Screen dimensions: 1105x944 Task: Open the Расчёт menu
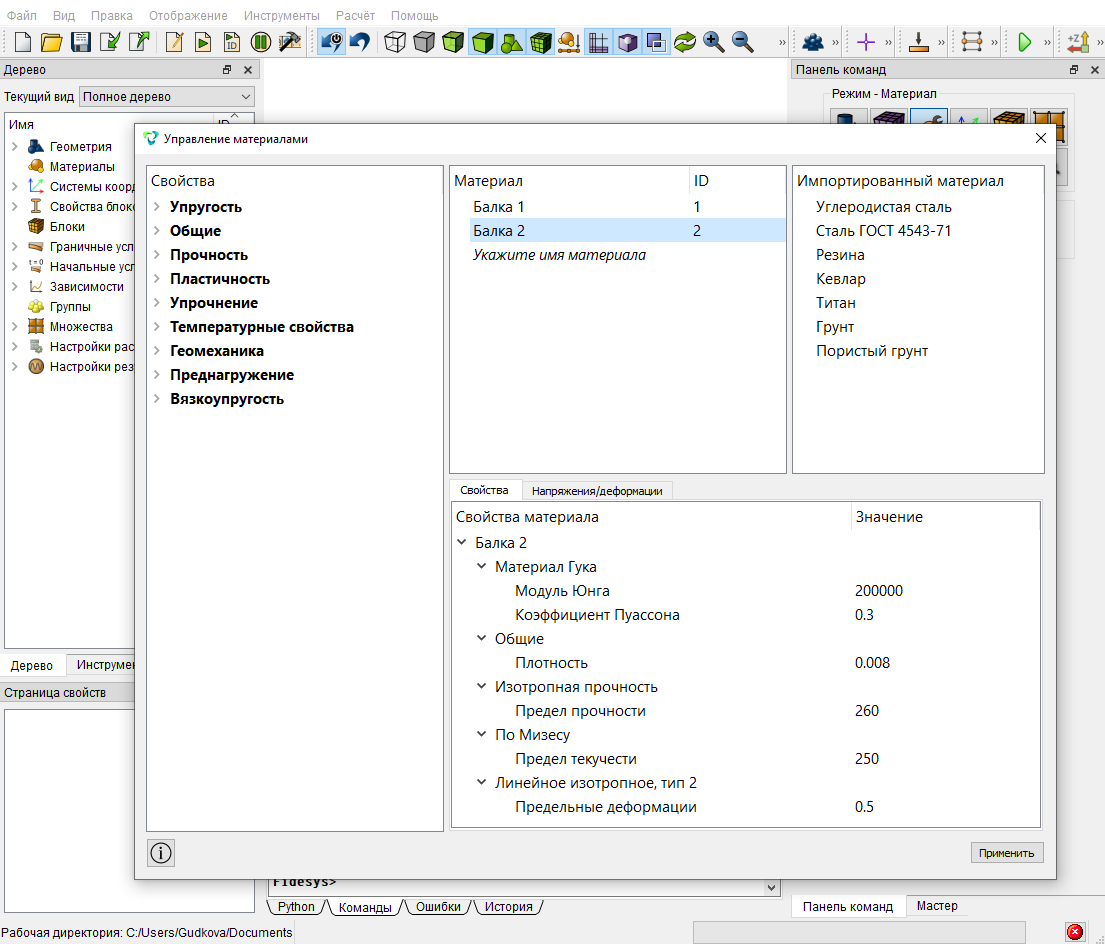[x=355, y=15]
